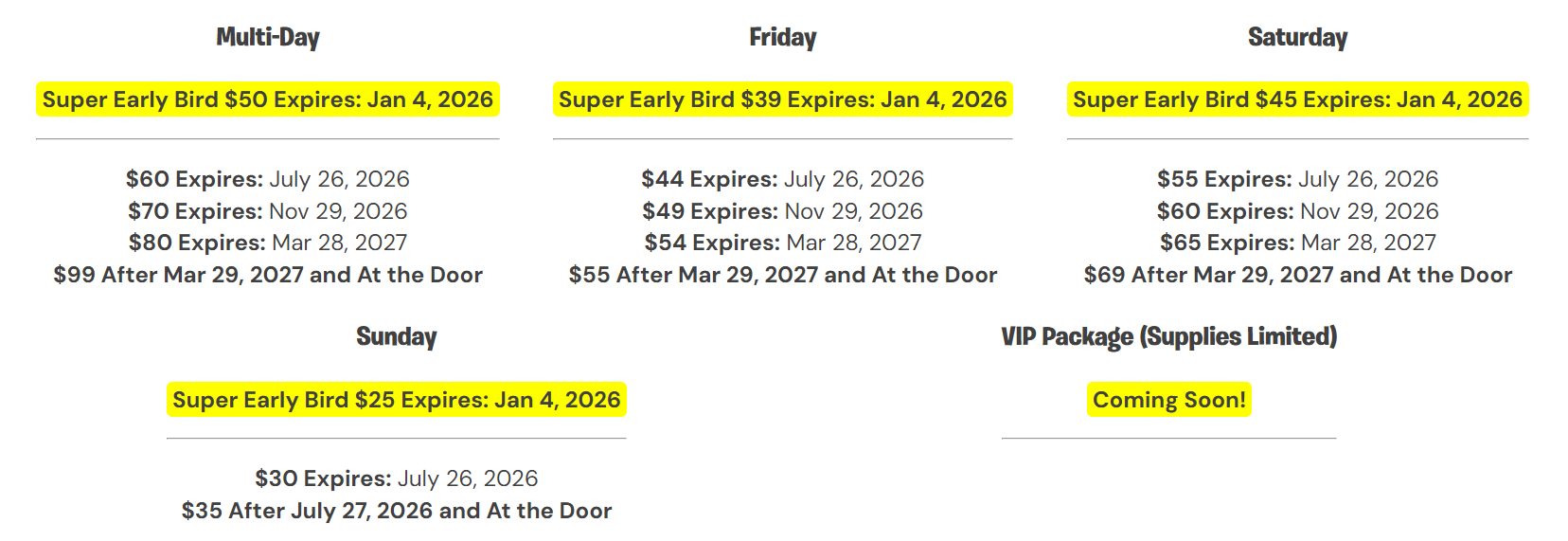Click the Coming Soon! label
1568x541 pixels.
[x=1168, y=400]
